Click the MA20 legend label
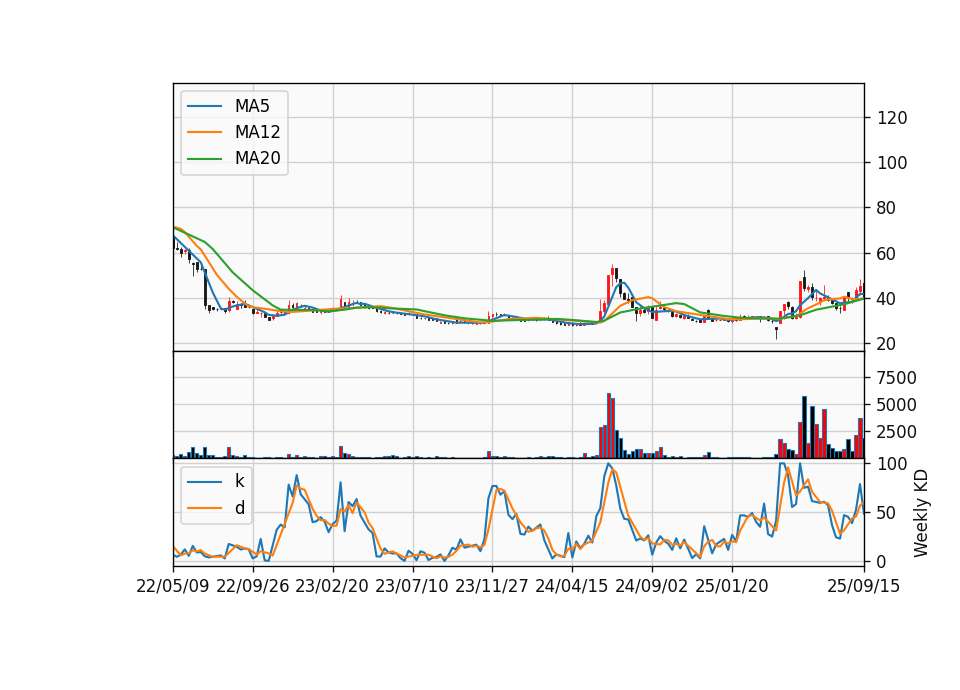This screenshot has width=960, height=690. (x=257, y=159)
